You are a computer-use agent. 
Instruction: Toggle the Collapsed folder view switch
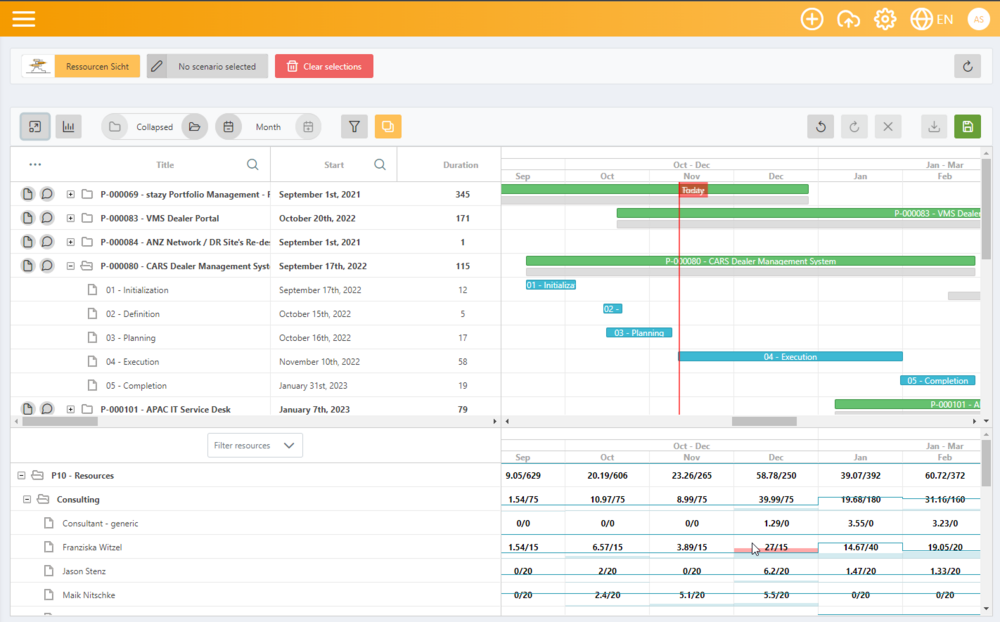[154, 127]
